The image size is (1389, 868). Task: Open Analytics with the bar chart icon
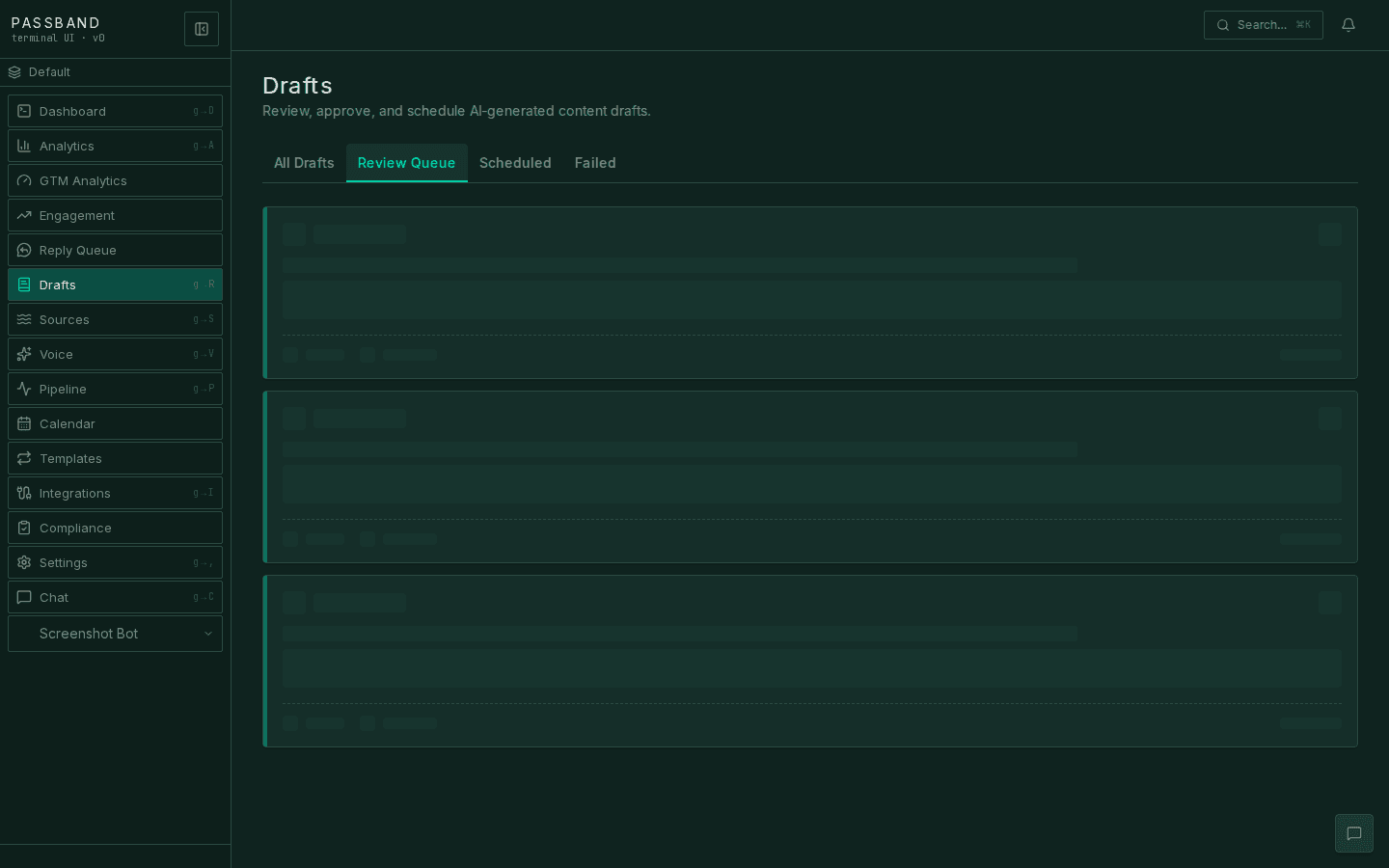23,146
